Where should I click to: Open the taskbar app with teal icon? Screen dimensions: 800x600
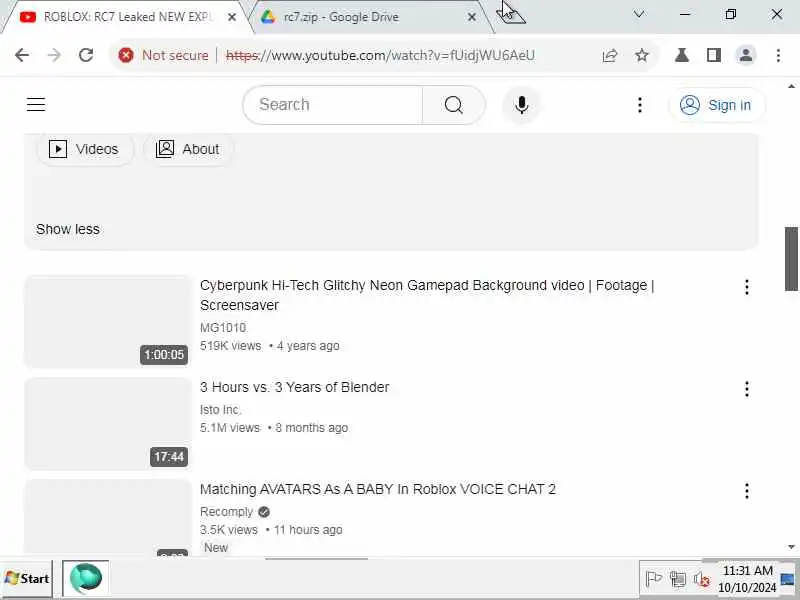86,578
